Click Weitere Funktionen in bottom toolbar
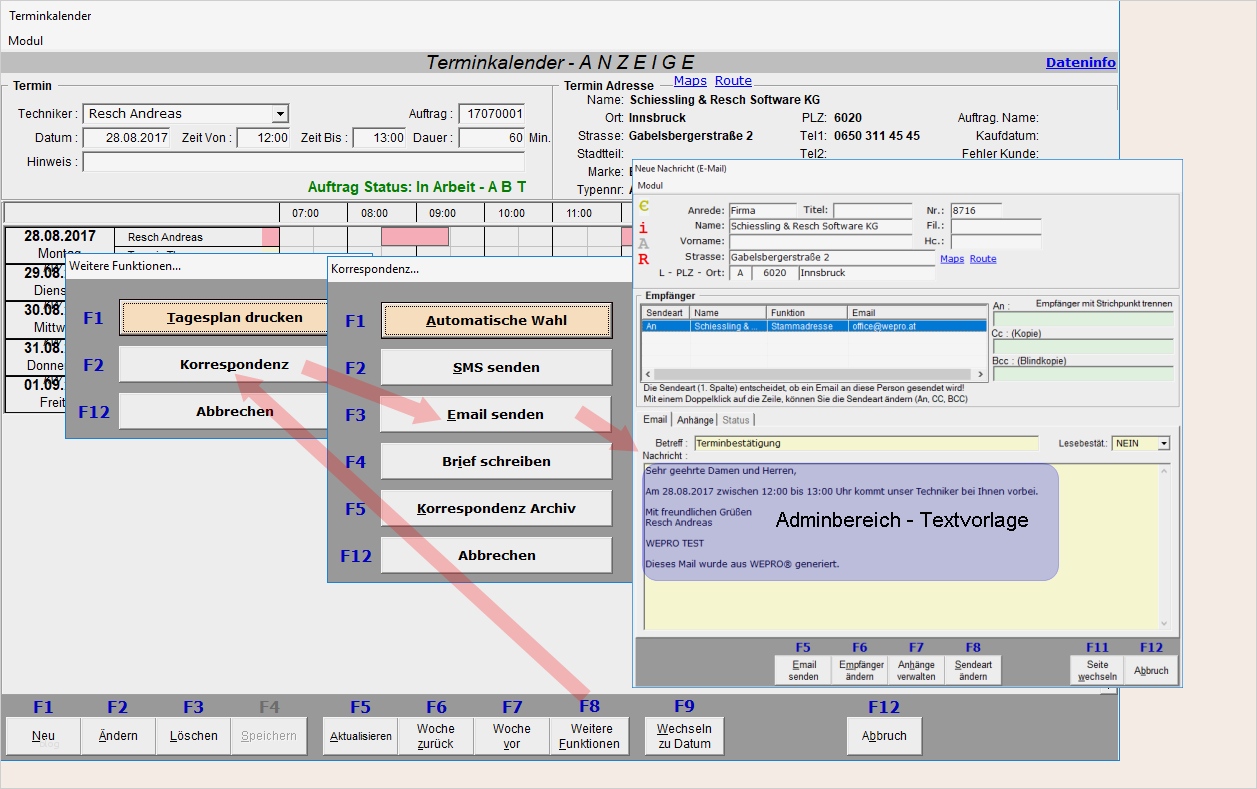The height and width of the screenshot is (789, 1257). (x=589, y=736)
